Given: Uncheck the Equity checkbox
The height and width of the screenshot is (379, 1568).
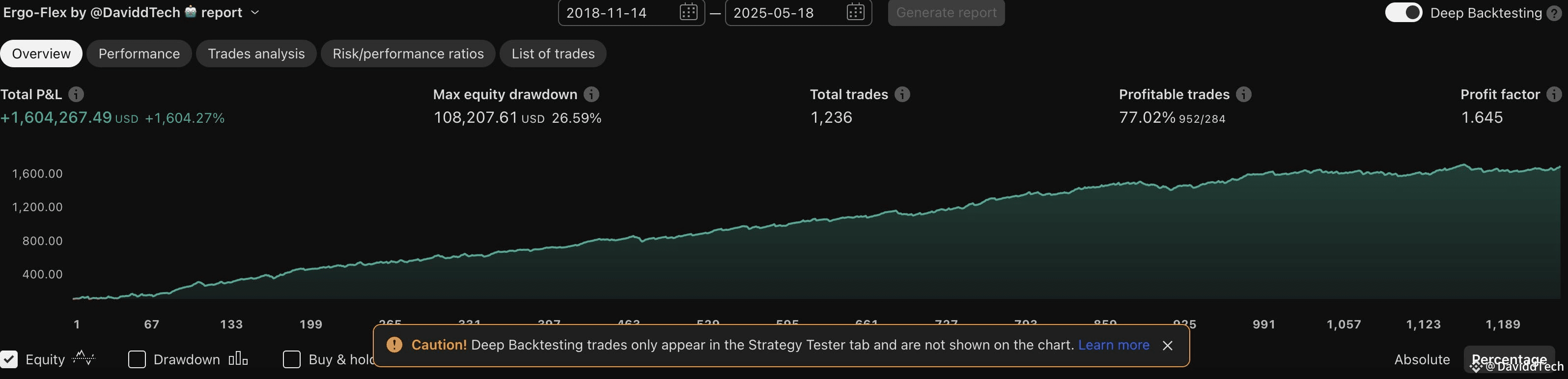Looking at the screenshot, I should pyautogui.click(x=9, y=359).
